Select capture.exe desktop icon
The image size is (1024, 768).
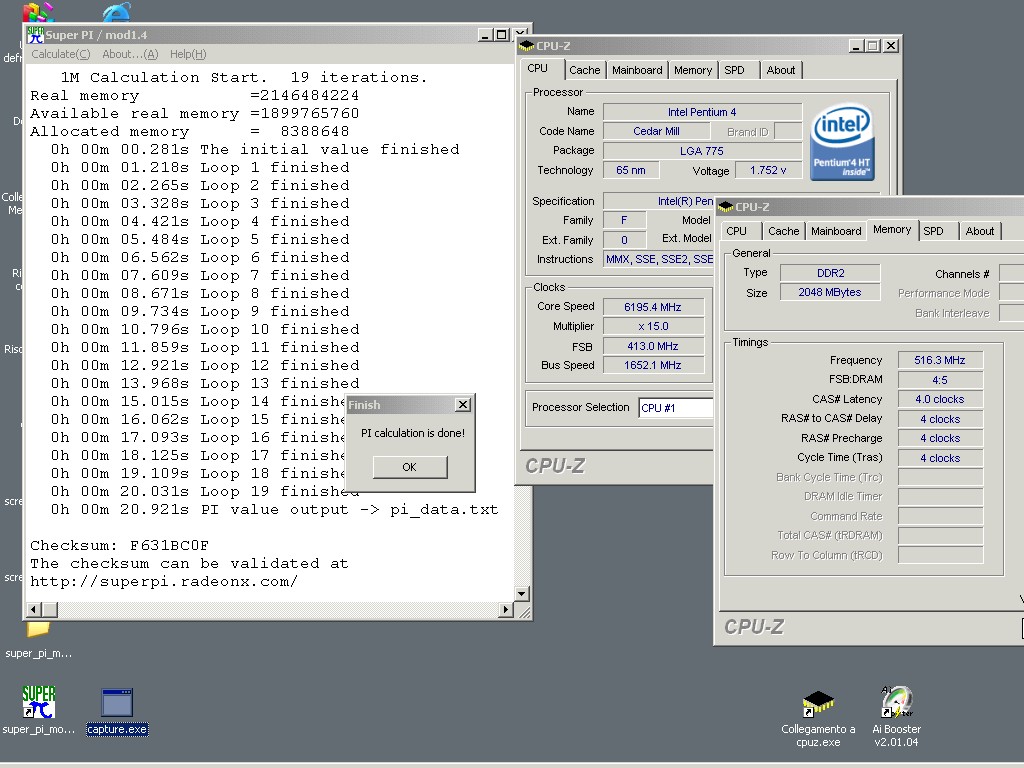click(117, 703)
